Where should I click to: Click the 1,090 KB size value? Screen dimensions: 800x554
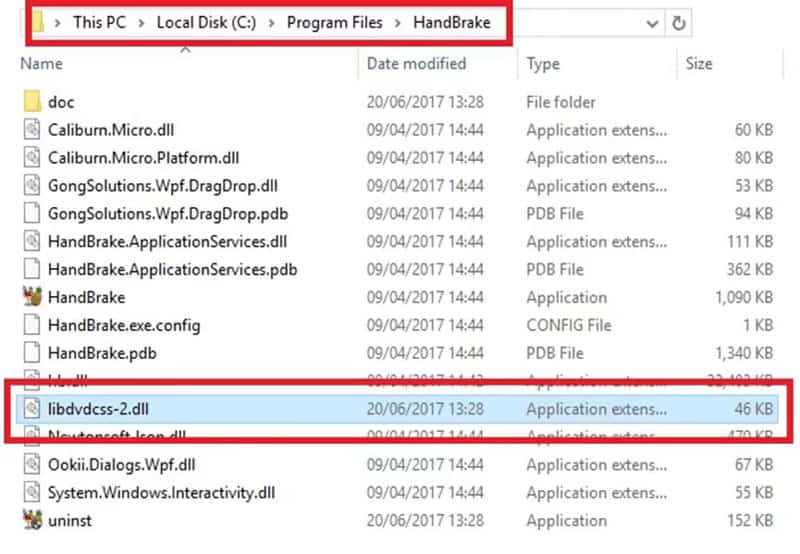click(x=744, y=297)
